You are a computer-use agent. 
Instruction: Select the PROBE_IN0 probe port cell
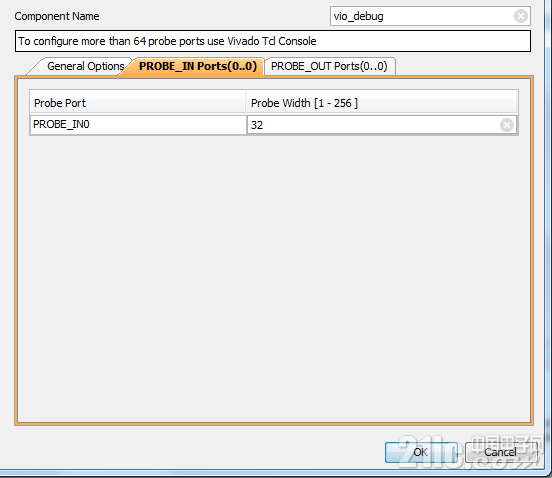click(x=138, y=125)
